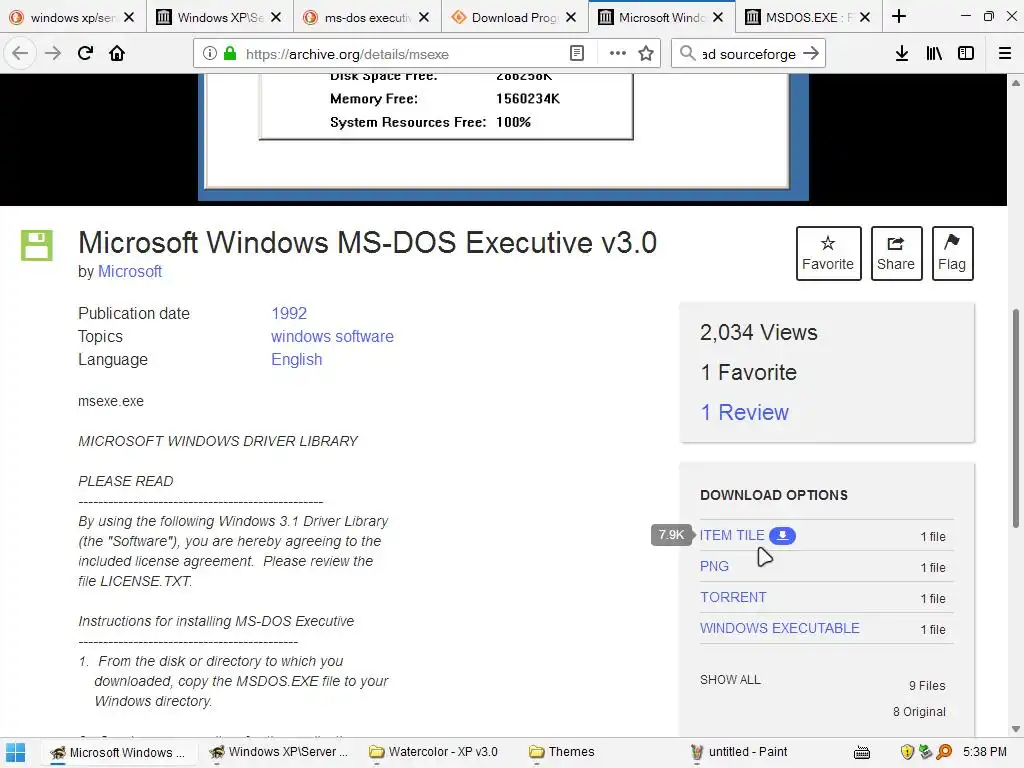
Task: Show site information for archive.org
Action: [x=210, y=54]
